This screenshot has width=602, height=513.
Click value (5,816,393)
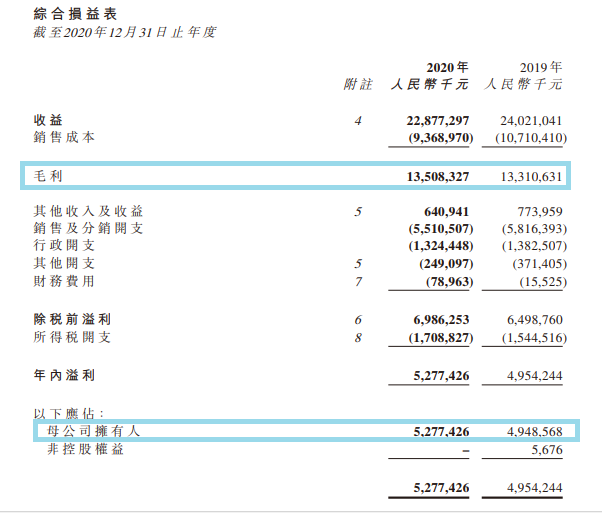[x=534, y=229]
